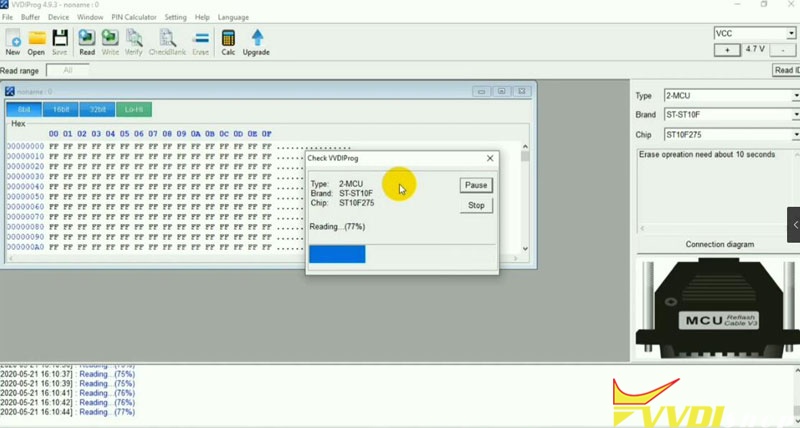Click column header 00 in hex view
This screenshot has width=800, height=428.
coord(54,134)
